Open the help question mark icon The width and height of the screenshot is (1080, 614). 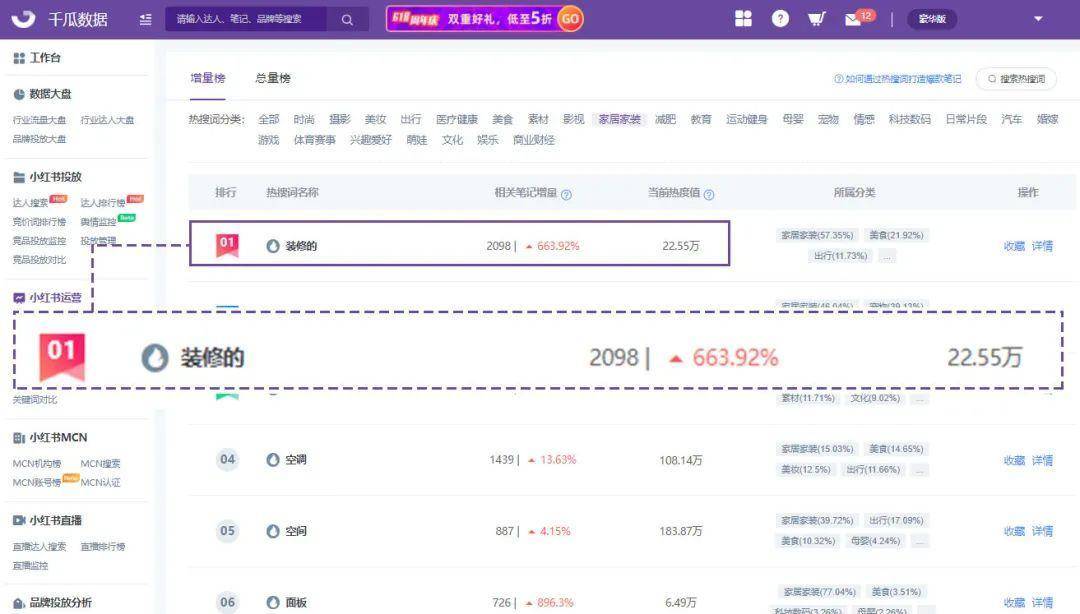pyautogui.click(x=780, y=19)
